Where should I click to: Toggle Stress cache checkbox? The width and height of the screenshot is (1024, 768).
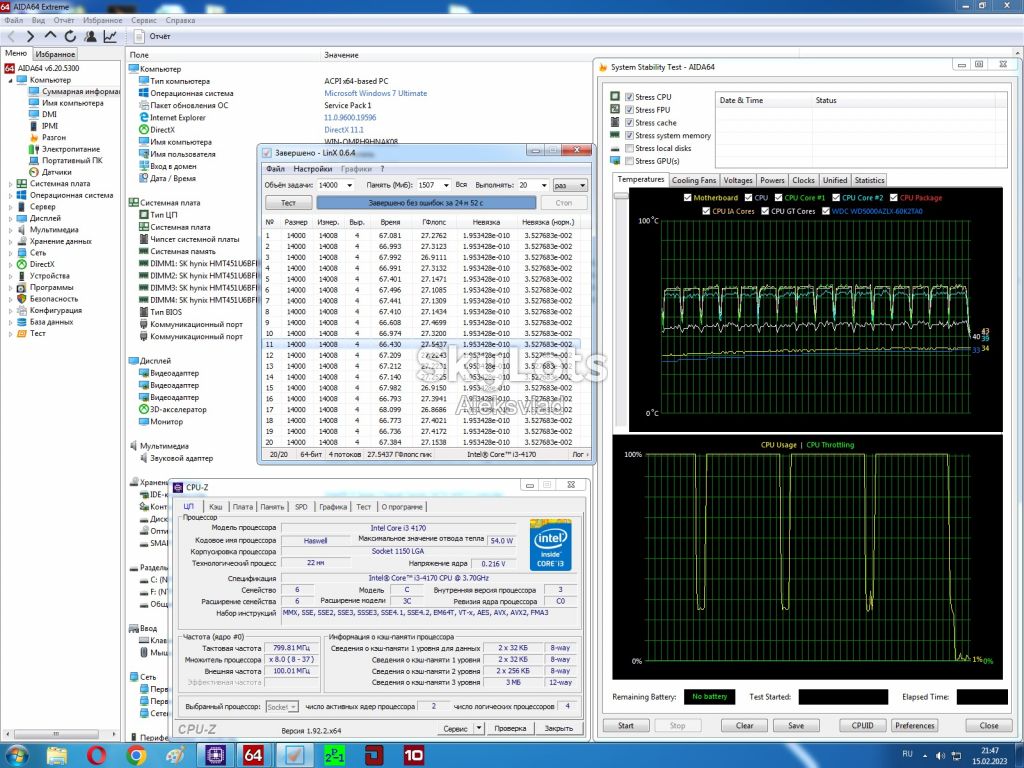pyautogui.click(x=630, y=122)
